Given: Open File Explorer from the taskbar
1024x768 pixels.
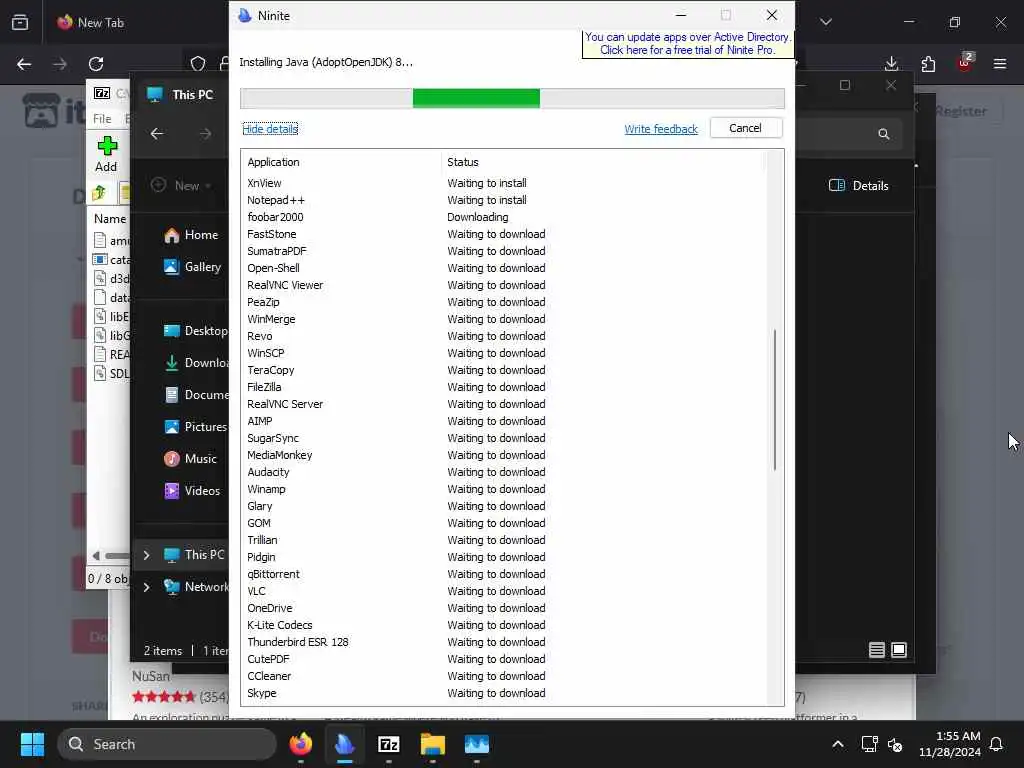Looking at the screenshot, I should [432, 744].
